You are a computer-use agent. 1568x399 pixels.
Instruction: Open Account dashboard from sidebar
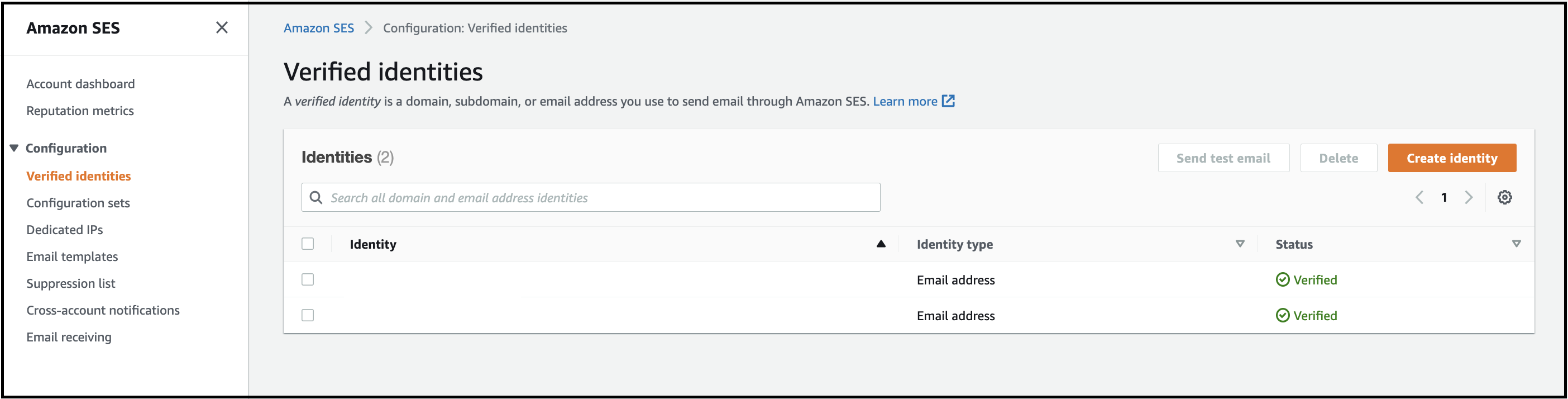coord(80,84)
